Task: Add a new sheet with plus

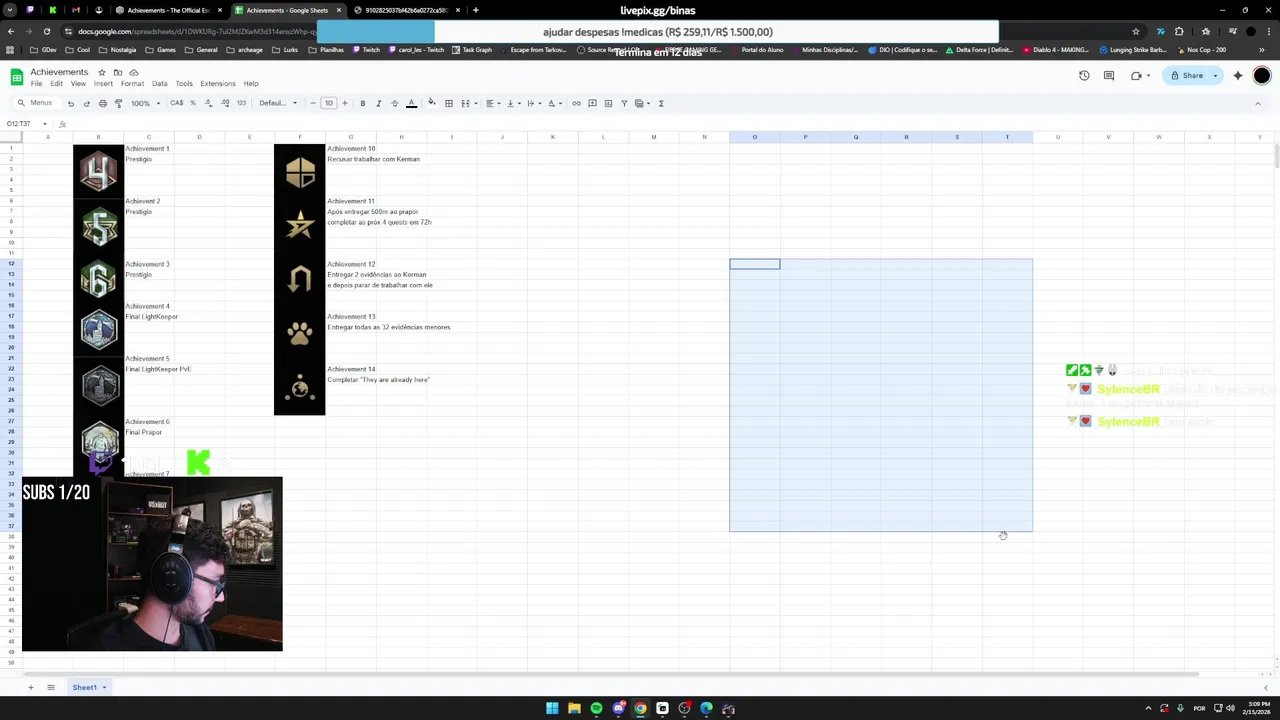Action: (x=30, y=687)
